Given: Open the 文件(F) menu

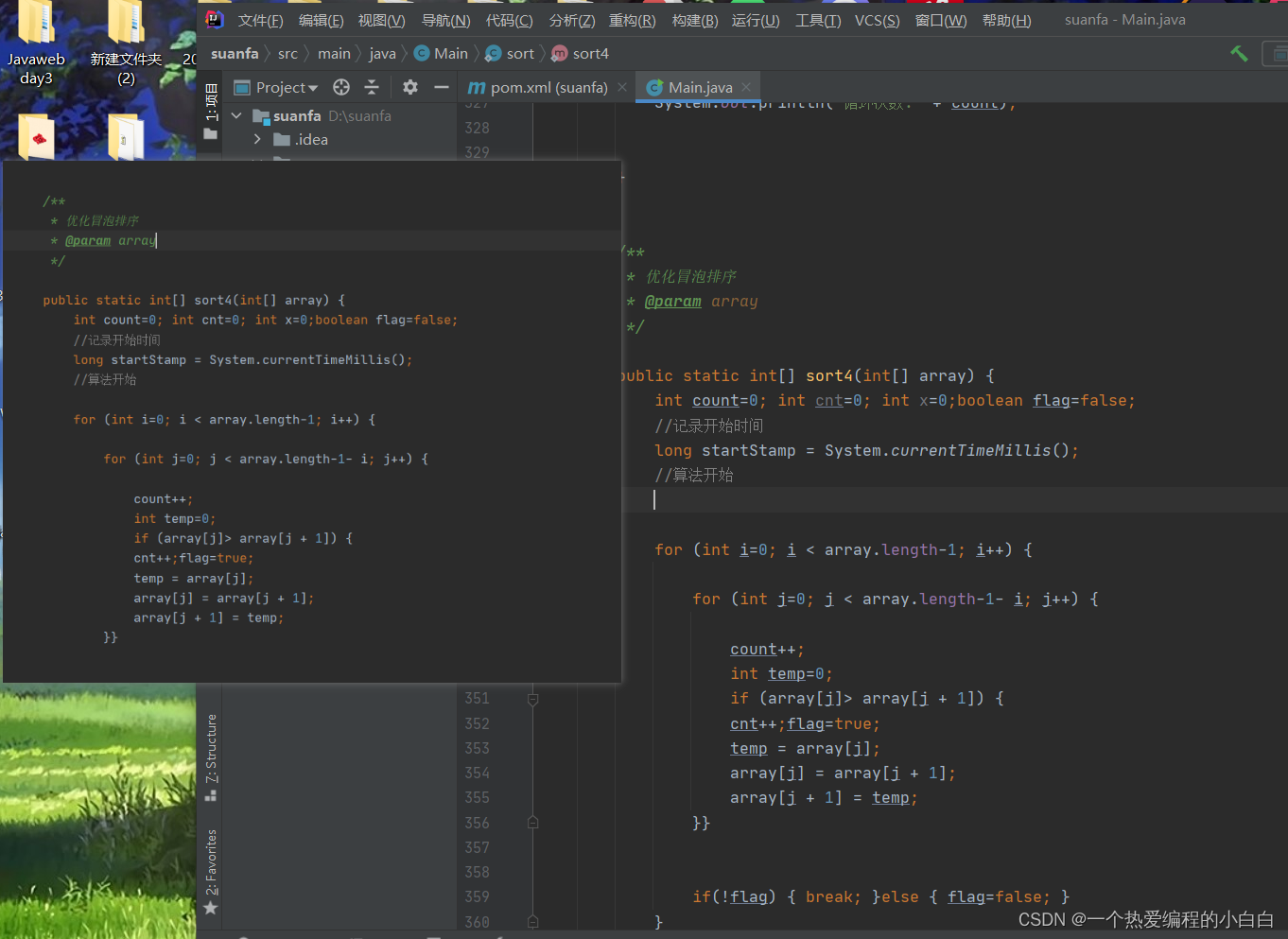Looking at the screenshot, I should [x=260, y=20].
